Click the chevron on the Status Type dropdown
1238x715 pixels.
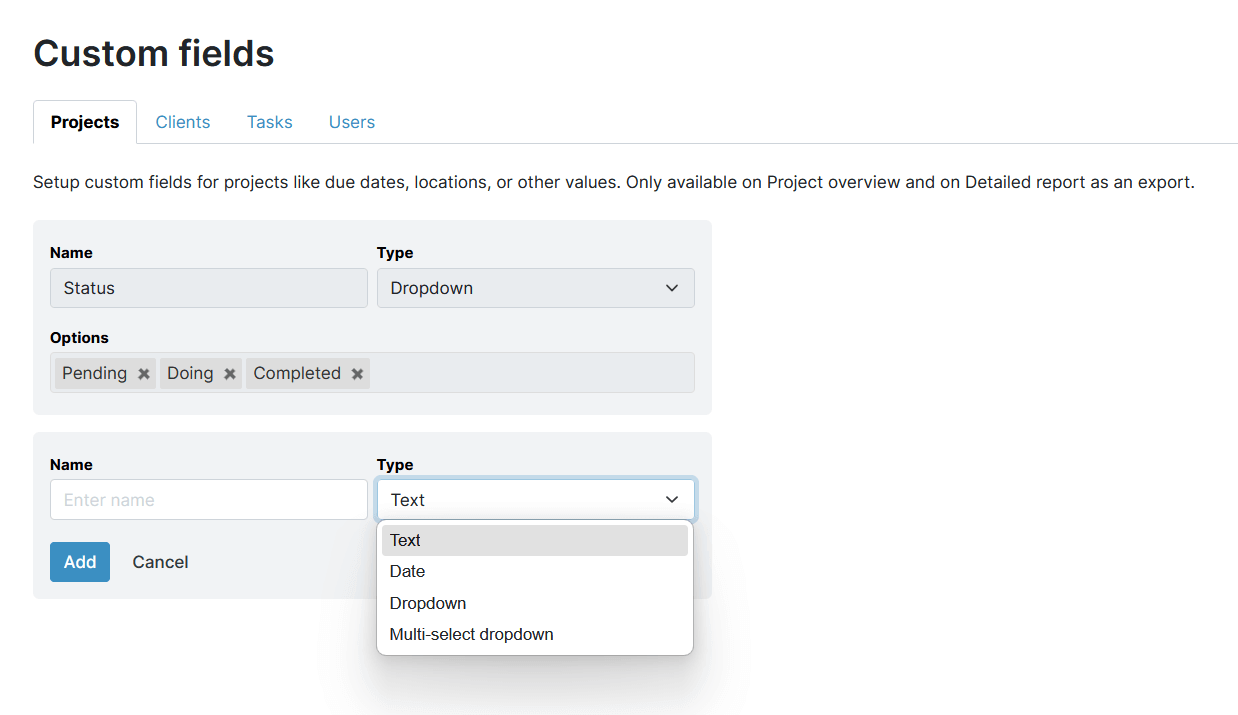(672, 287)
